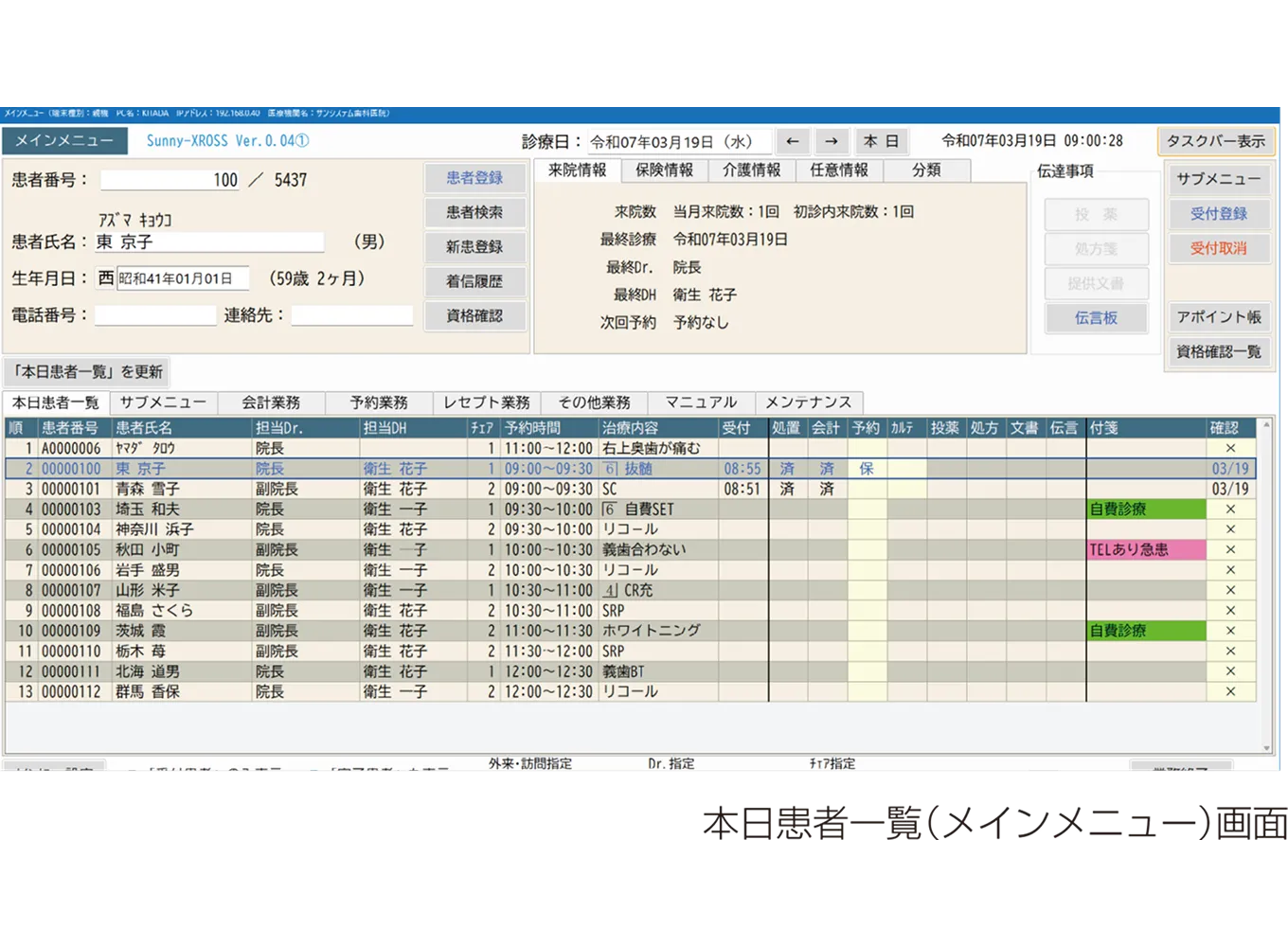This screenshot has width=1288, height=947.
Task: Open 予約業務 tab
Action: [x=379, y=402]
